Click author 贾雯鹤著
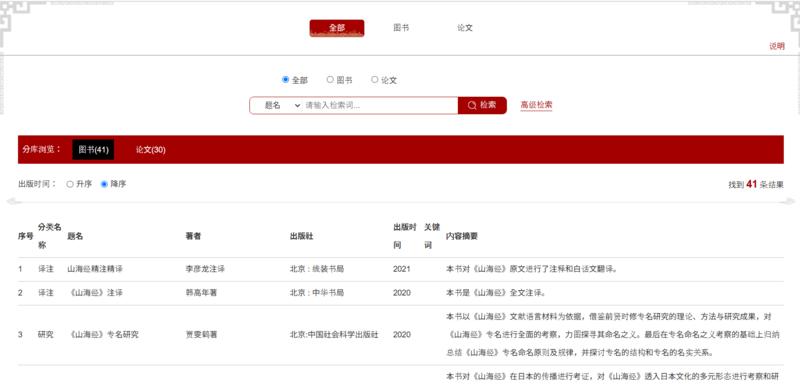This screenshot has height=381, width=800. pyautogui.click(x=202, y=335)
